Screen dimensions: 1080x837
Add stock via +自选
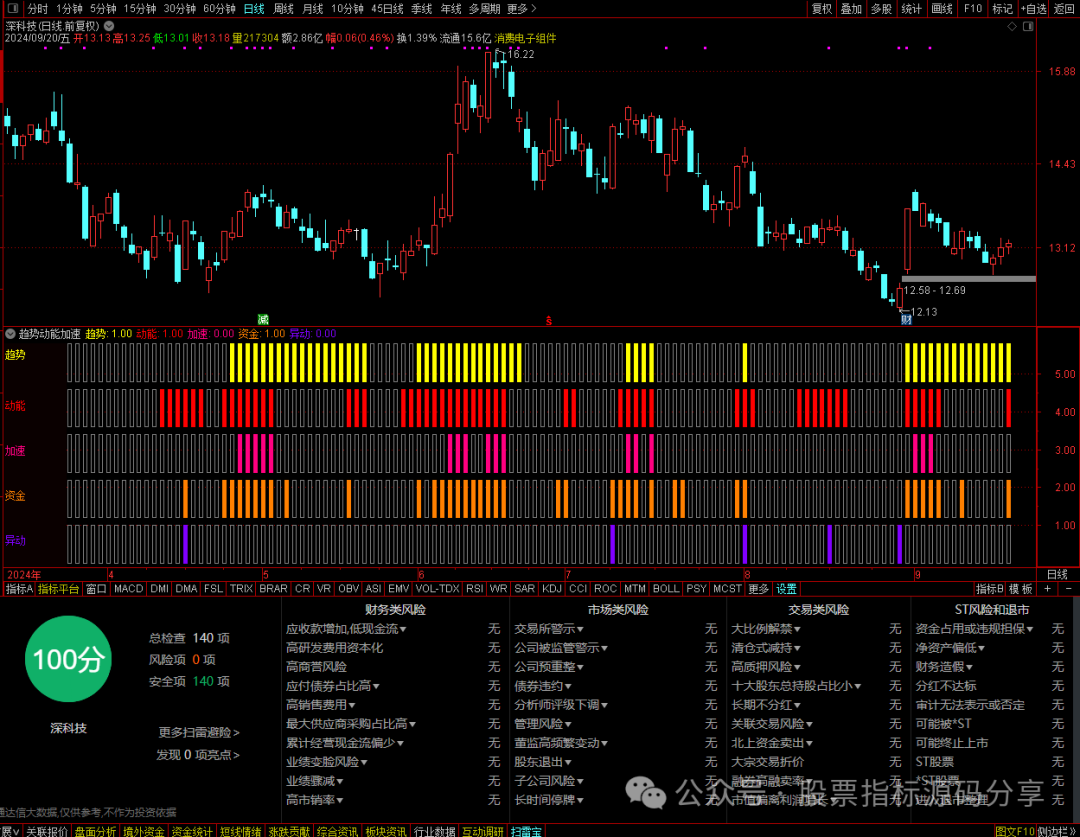[x=1034, y=8]
